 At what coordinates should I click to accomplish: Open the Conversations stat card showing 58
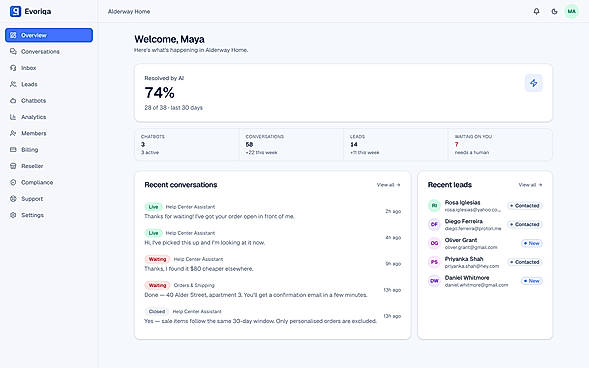click(291, 145)
